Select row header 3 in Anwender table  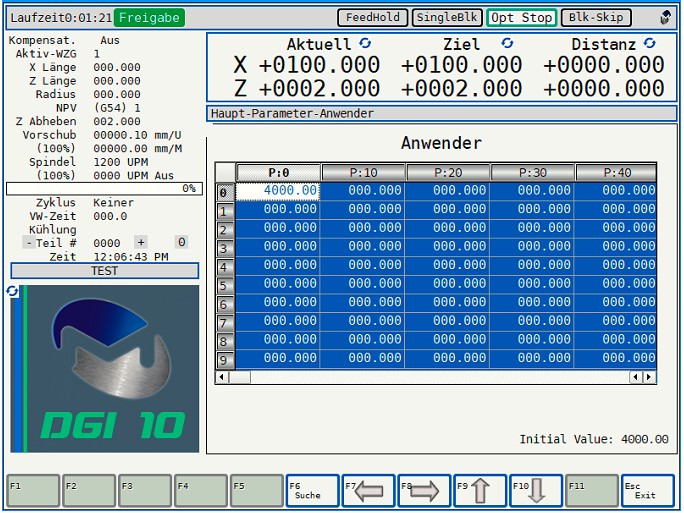(x=226, y=248)
